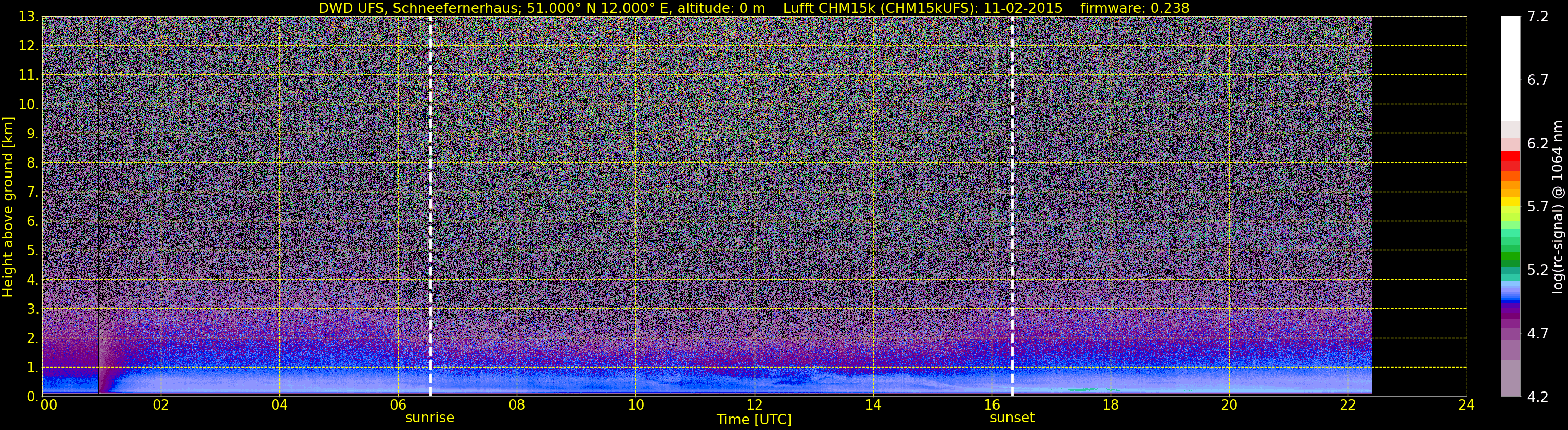Click the 'sunset' label below the axis
Image resolution: width=1568 pixels, height=430 pixels.
[x=1012, y=418]
